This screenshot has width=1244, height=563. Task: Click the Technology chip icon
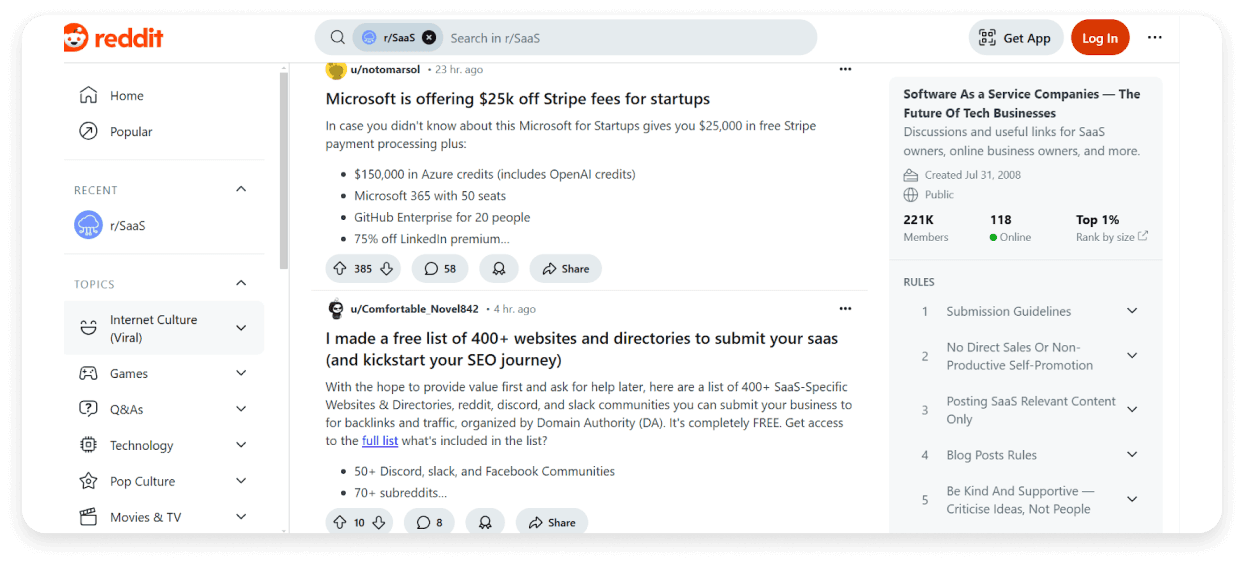88,445
